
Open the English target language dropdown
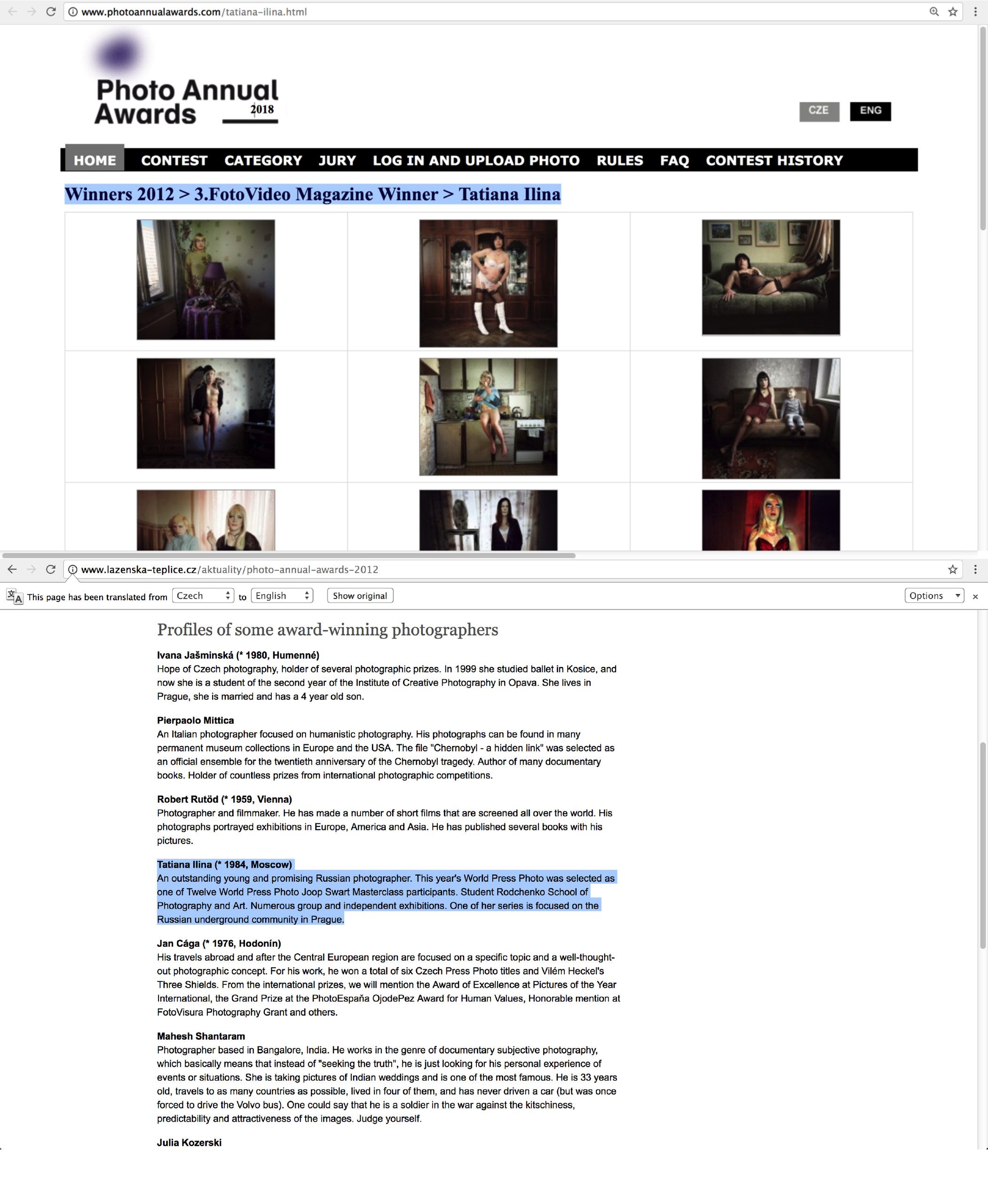tap(282, 595)
